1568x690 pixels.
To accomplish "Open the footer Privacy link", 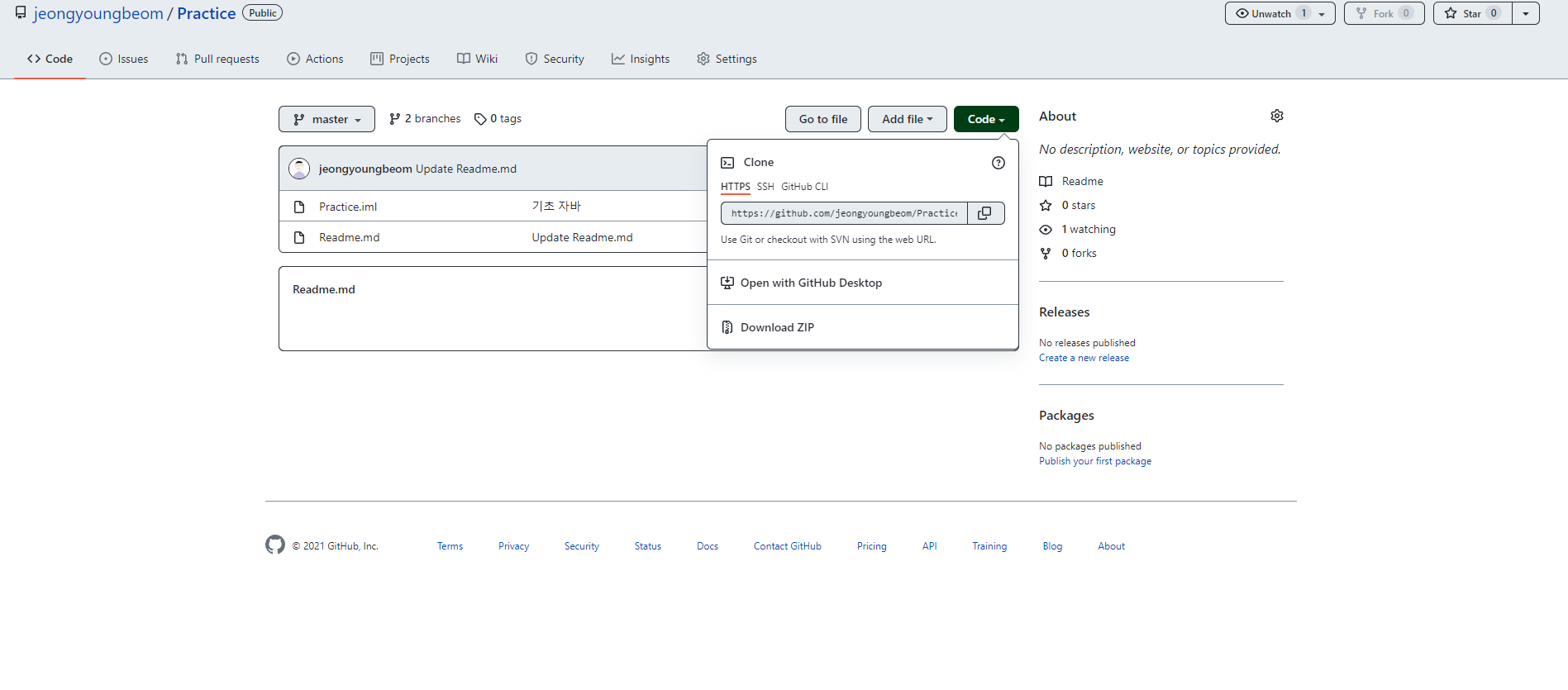I will [514, 546].
